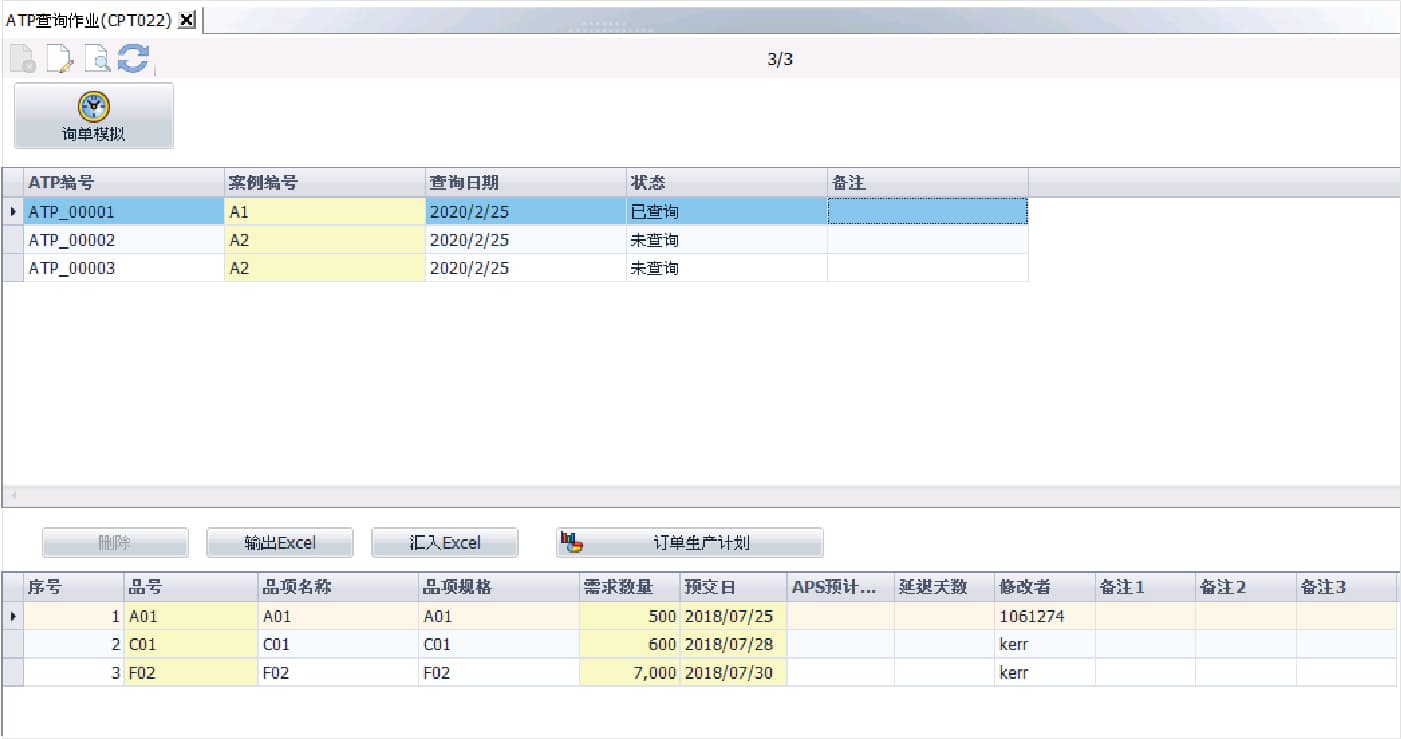The image size is (1401, 739).
Task: Select the ATP查询作业(CPT022) tab
Action: [x=89, y=20]
